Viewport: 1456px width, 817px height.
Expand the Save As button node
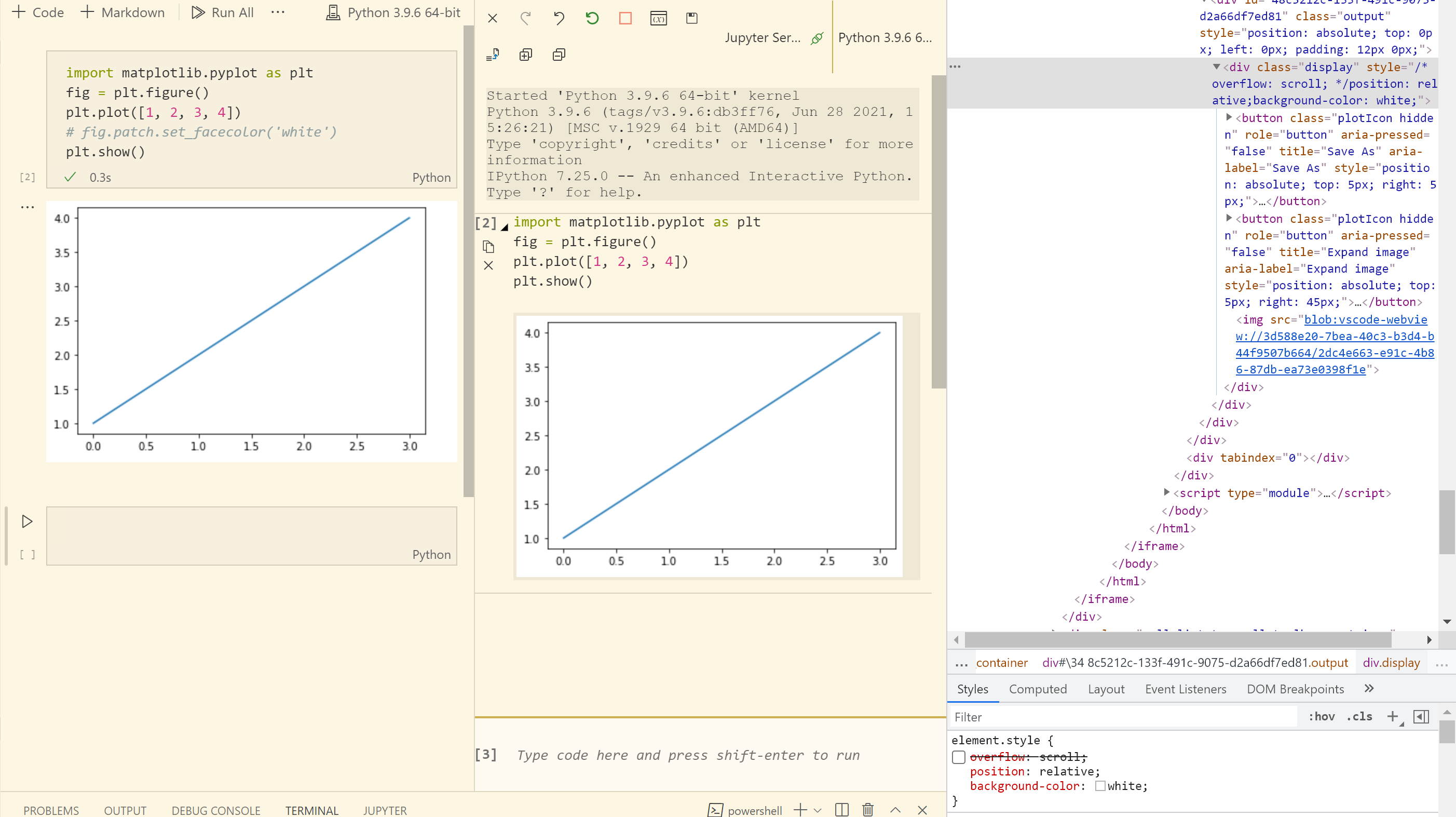tap(1229, 117)
